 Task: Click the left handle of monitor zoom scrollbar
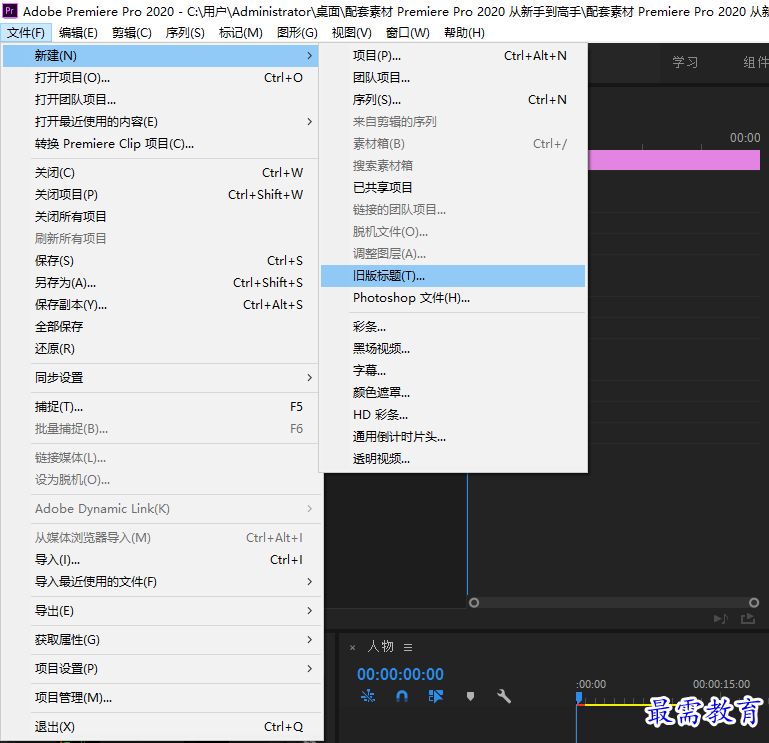[x=474, y=603]
